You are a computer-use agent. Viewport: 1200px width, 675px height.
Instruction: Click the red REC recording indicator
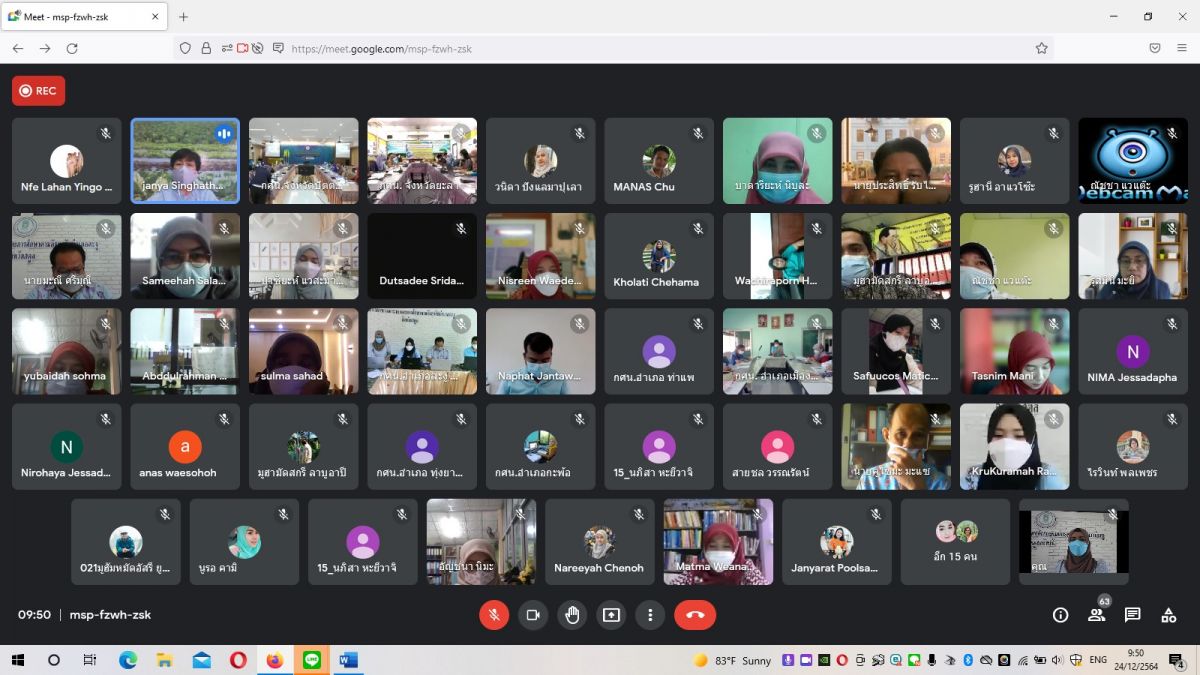pos(38,91)
